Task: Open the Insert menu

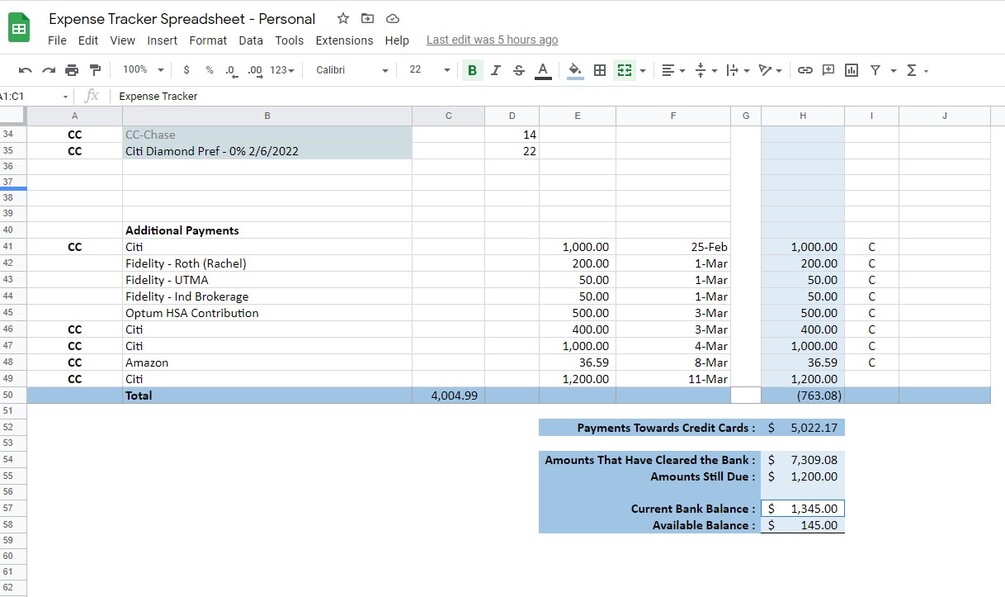Action: [162, 40]
